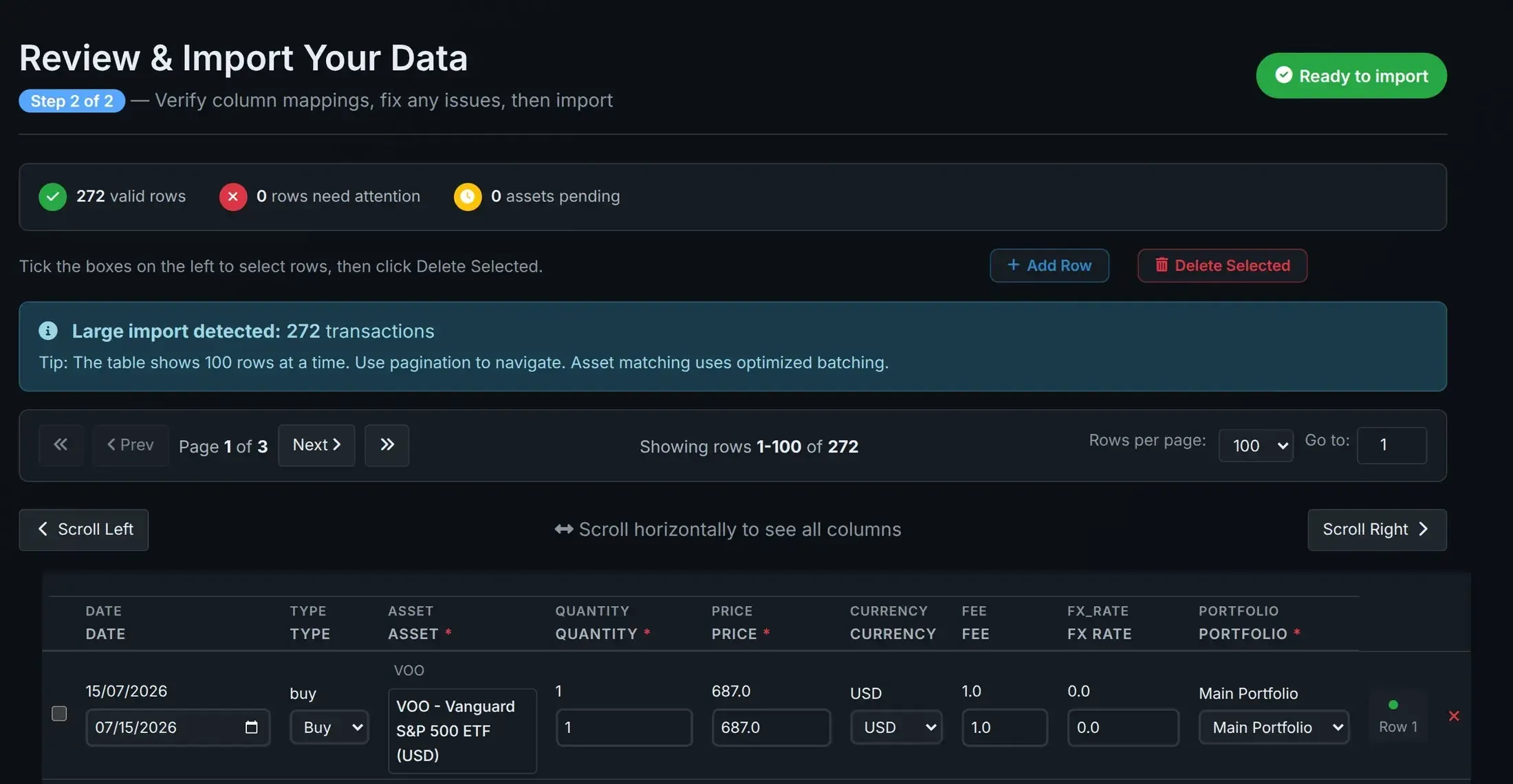1513x784 pixels.
Task: Click the 'Row 1' label
Action: click(x=1398, y=727)
